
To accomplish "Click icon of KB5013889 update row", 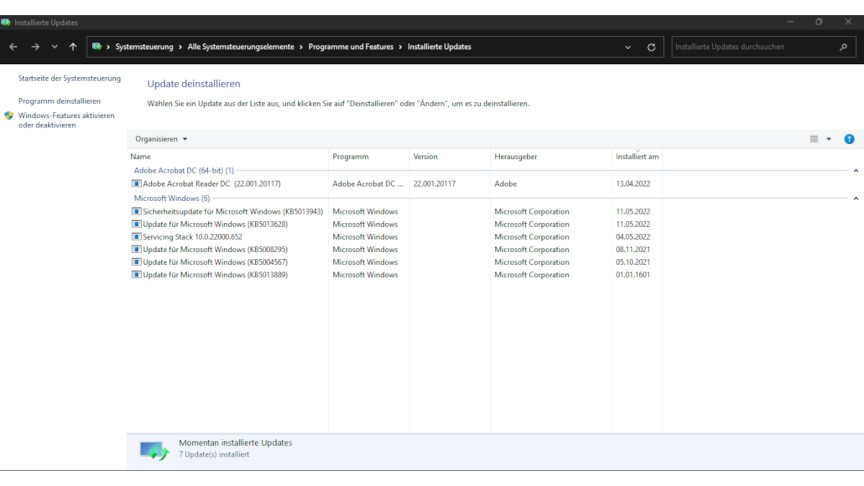I will [x=136, y=274].
